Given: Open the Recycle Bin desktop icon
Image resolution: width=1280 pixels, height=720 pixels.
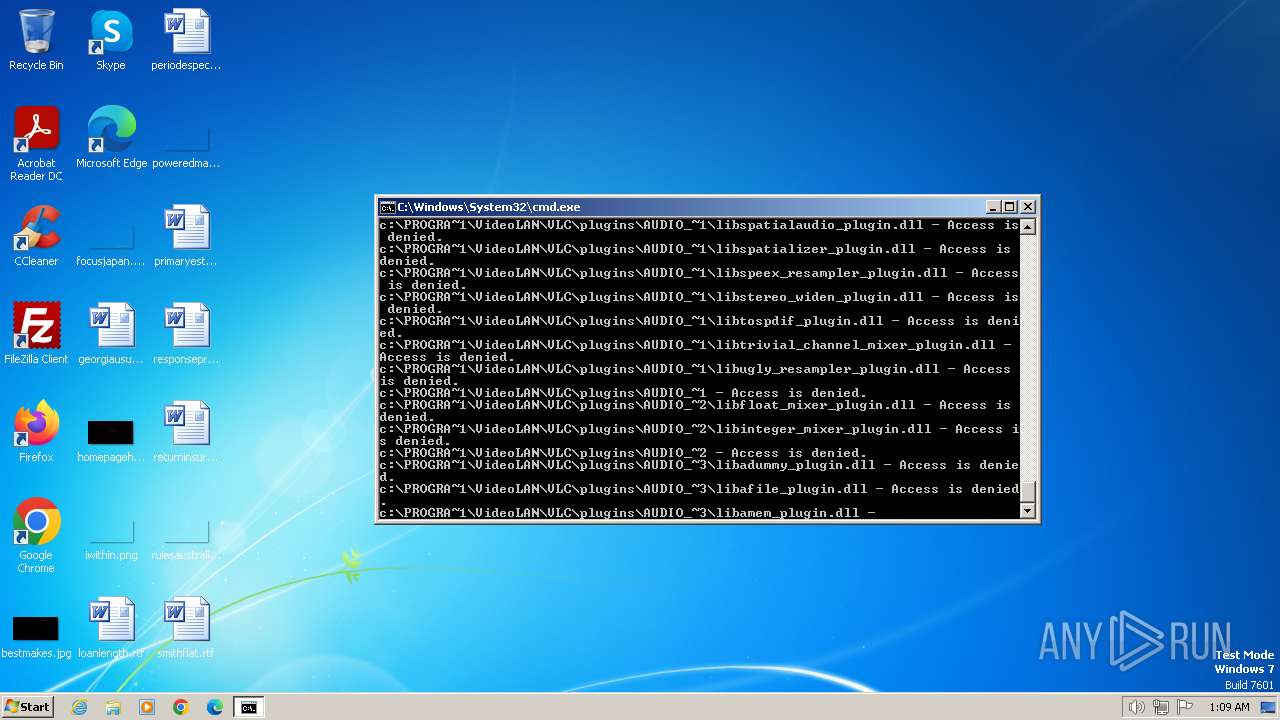Looking at the screenshot, I should (x=36, y=40).
